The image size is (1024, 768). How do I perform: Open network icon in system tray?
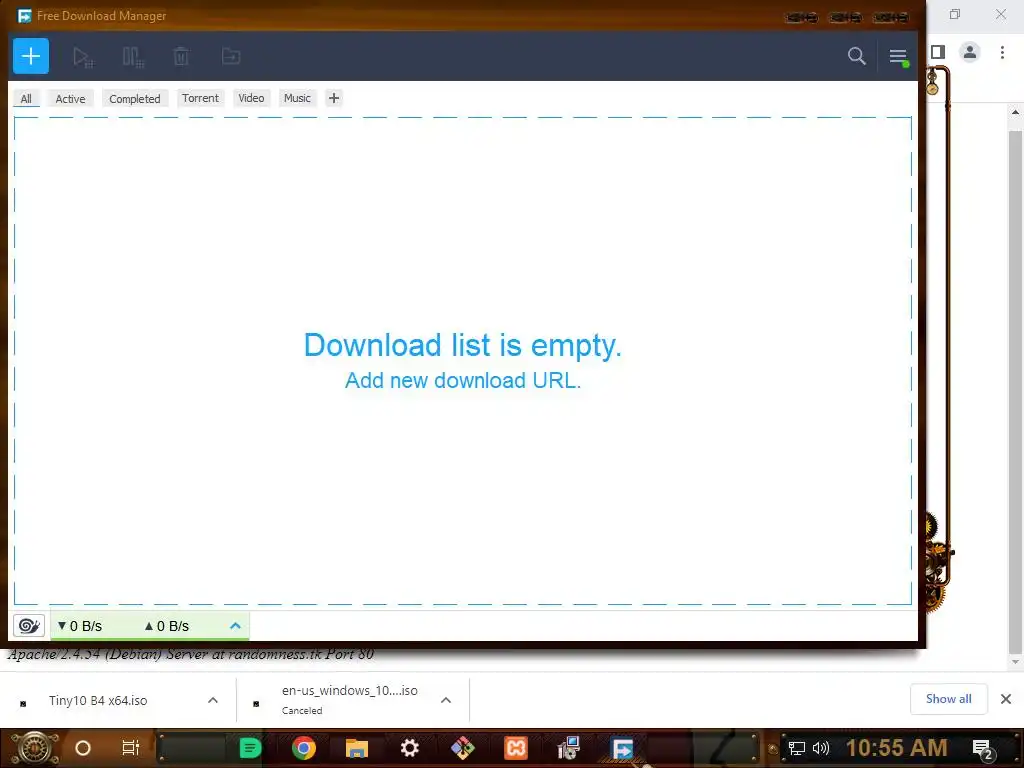797,748
